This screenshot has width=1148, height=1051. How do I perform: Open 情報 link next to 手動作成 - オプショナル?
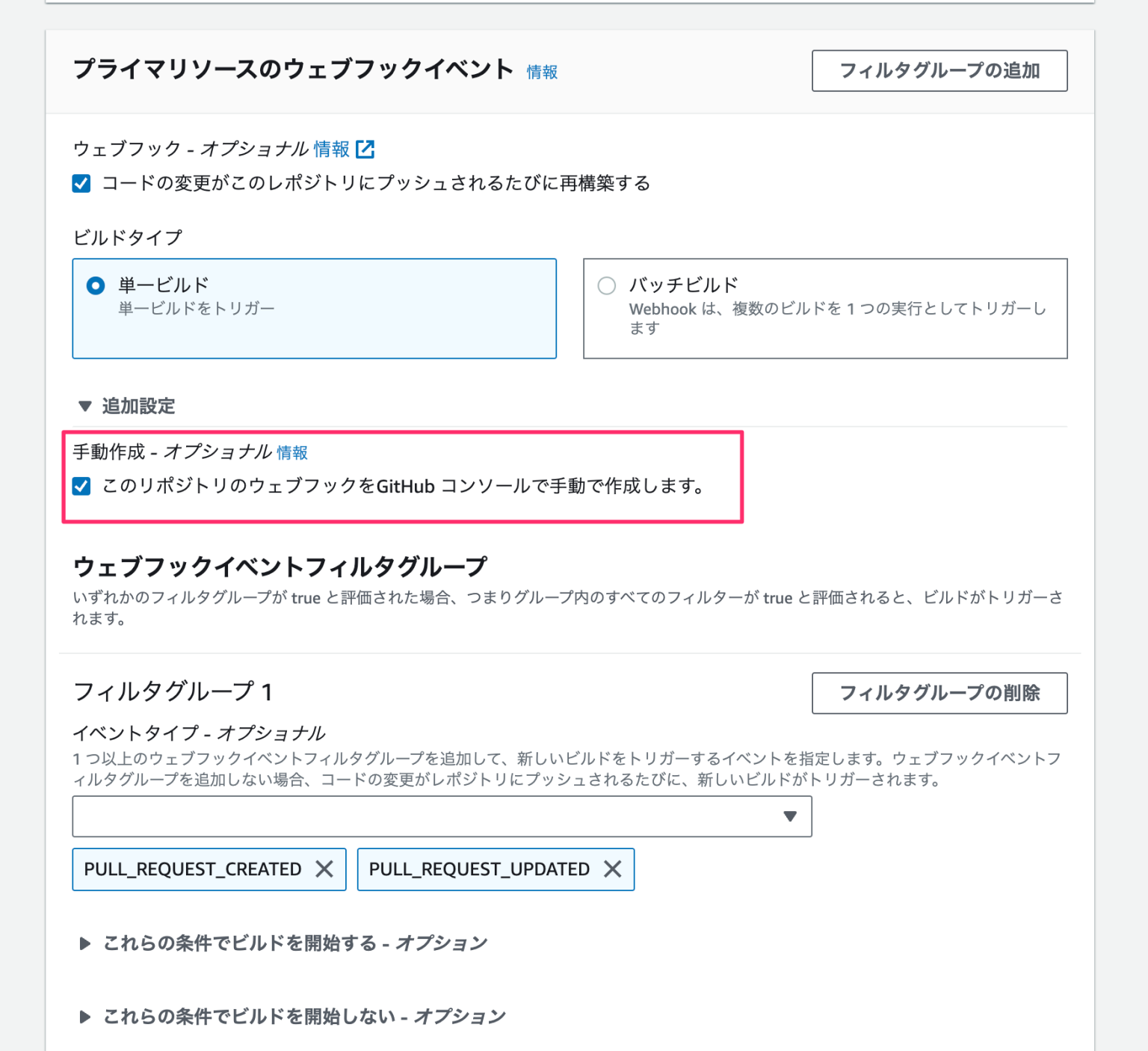(x=292, y=452)
